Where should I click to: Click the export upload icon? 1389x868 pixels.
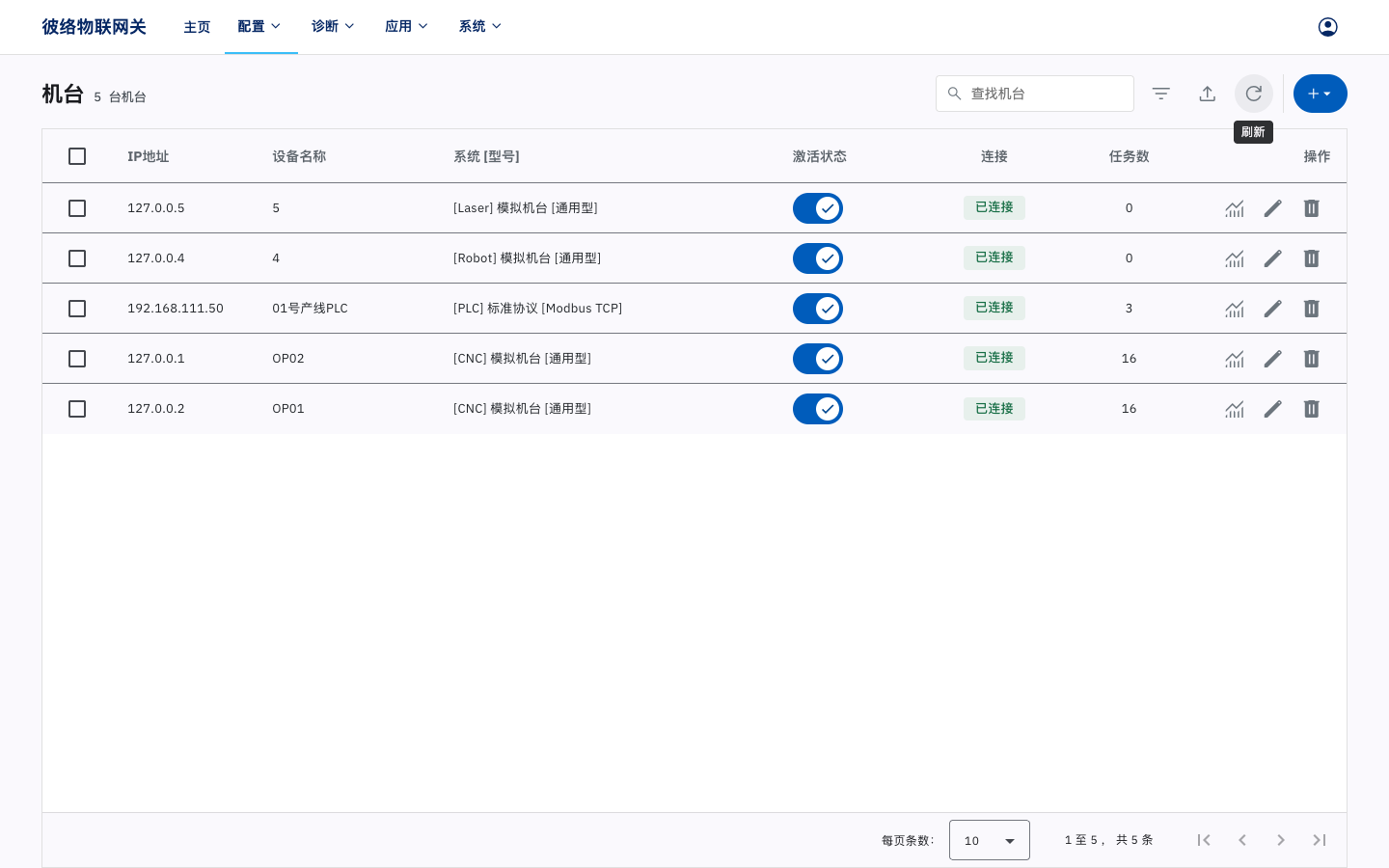click(1207, 94)
